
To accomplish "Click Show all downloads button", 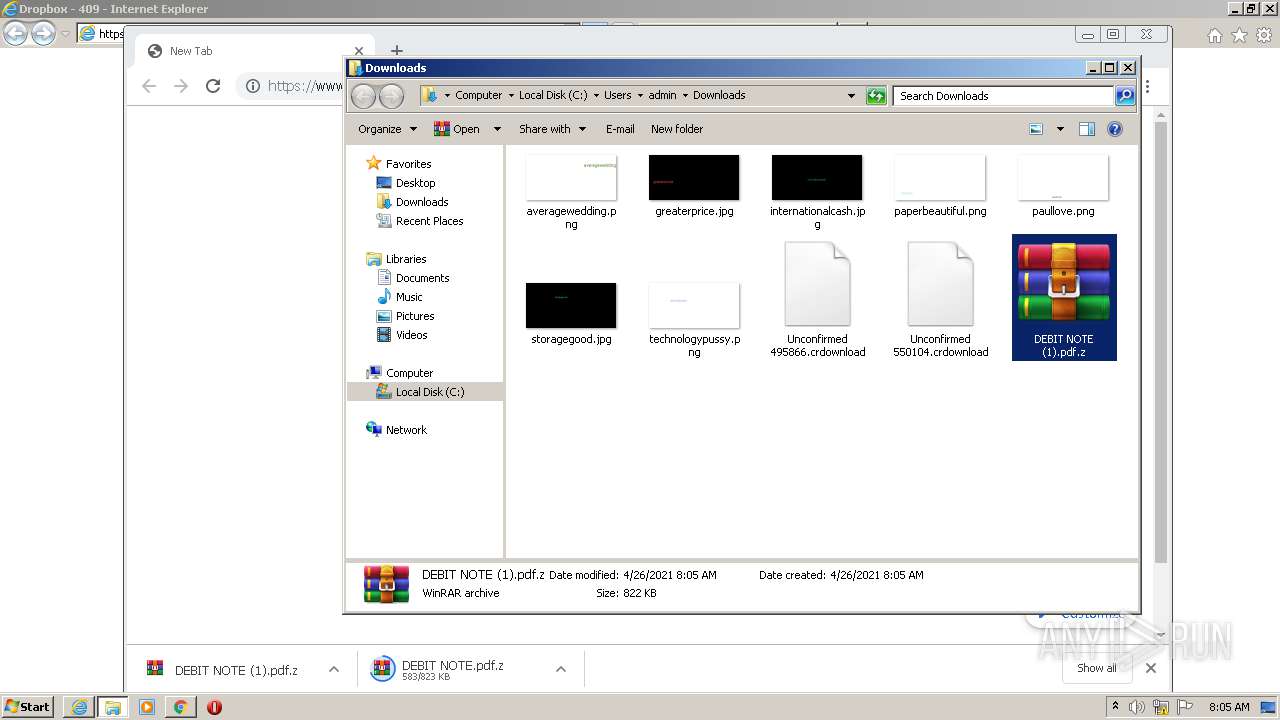I will (1097, 668).
